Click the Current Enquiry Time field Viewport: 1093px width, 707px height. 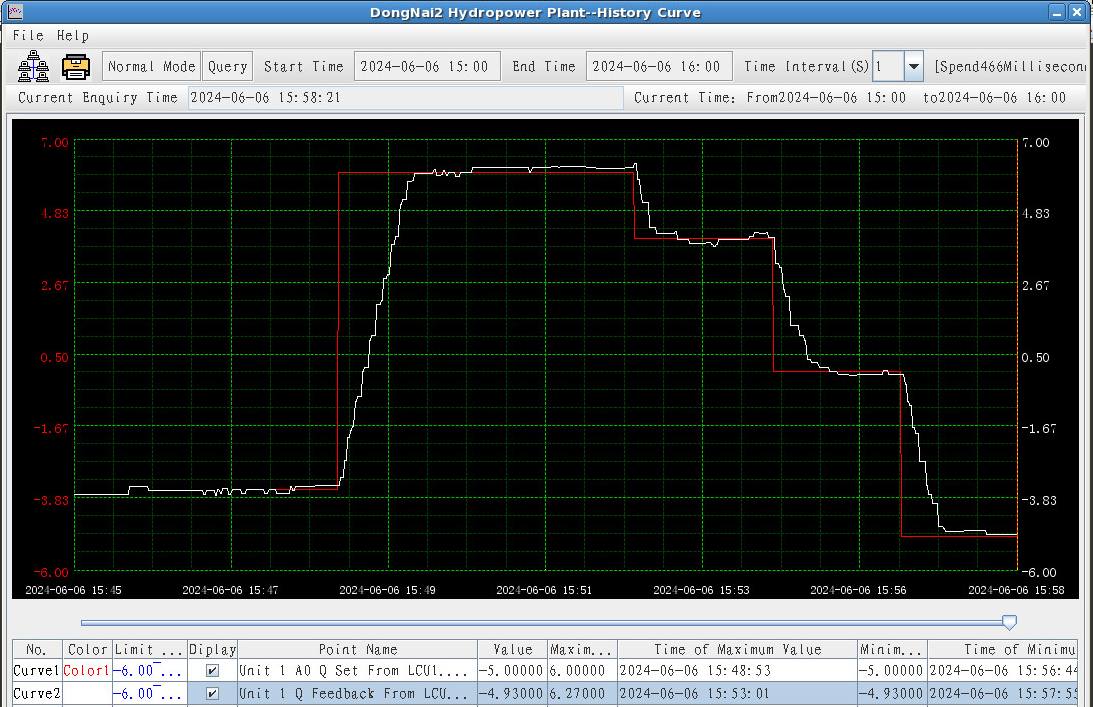(x=403, y=98)
